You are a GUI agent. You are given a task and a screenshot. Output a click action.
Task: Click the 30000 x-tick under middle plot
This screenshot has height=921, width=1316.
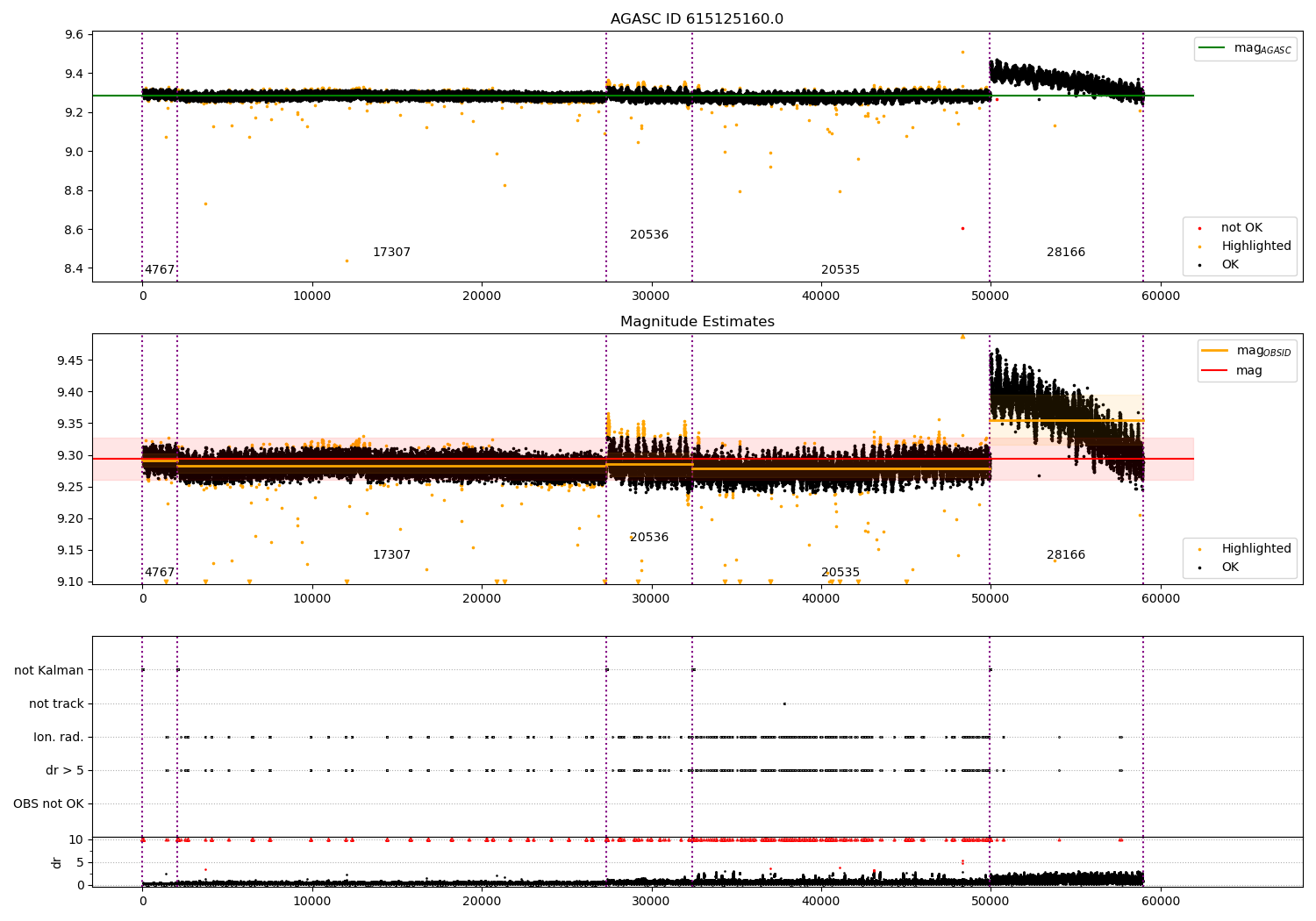pos(652,599)
